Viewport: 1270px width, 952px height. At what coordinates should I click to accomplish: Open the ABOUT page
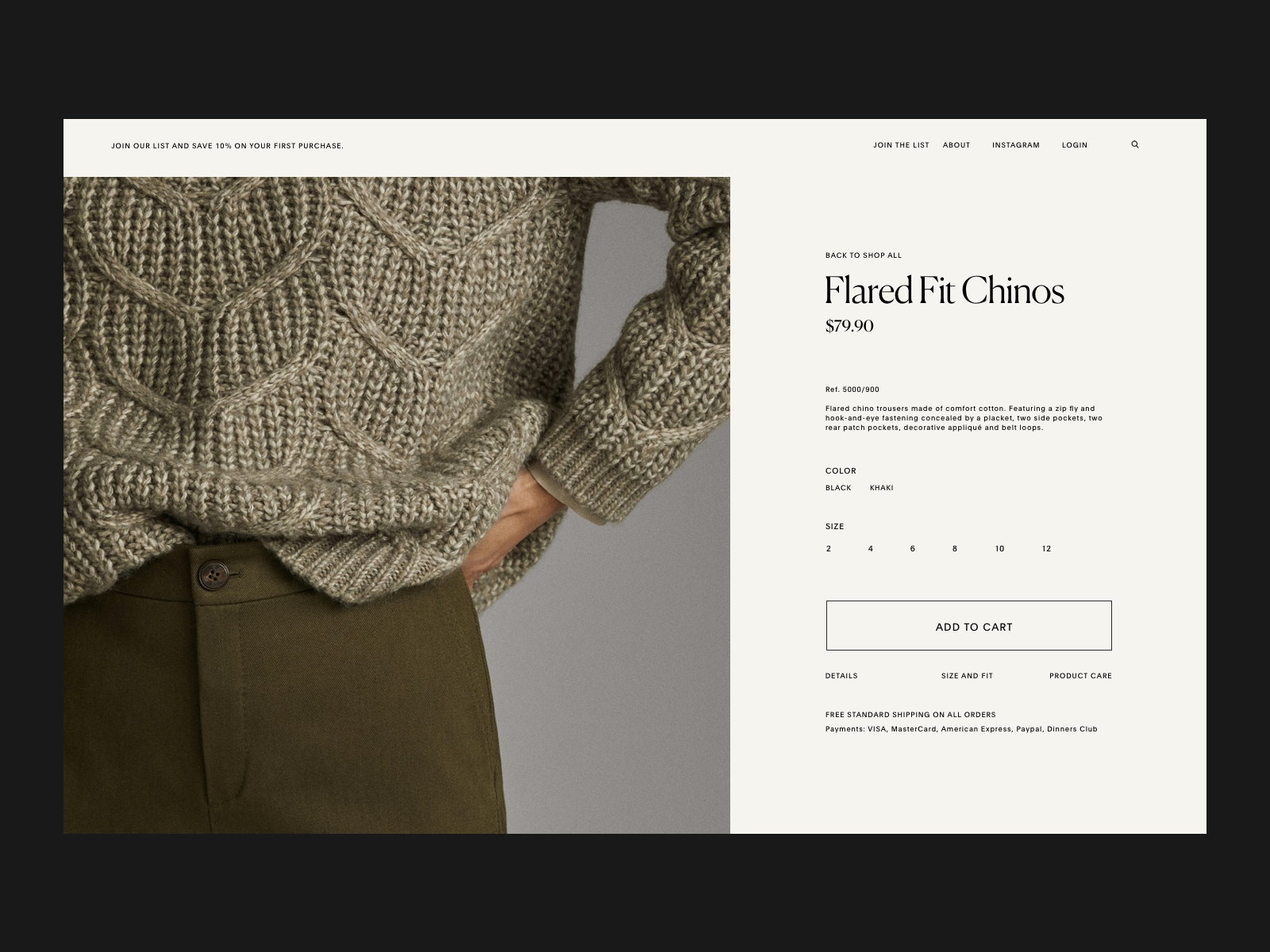(956, 145)
